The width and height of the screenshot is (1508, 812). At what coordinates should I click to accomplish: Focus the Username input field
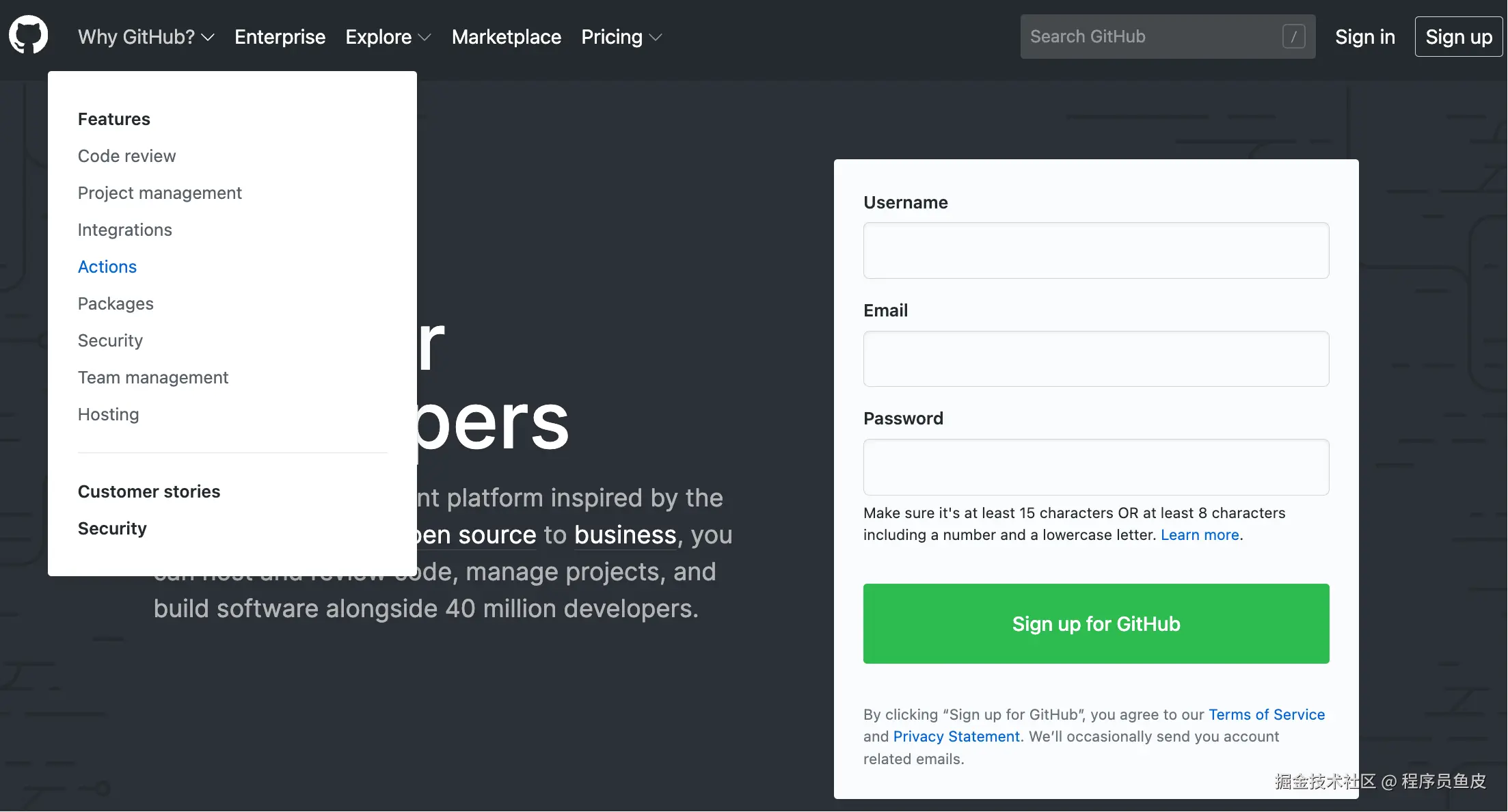click(x=1096, y=250)
